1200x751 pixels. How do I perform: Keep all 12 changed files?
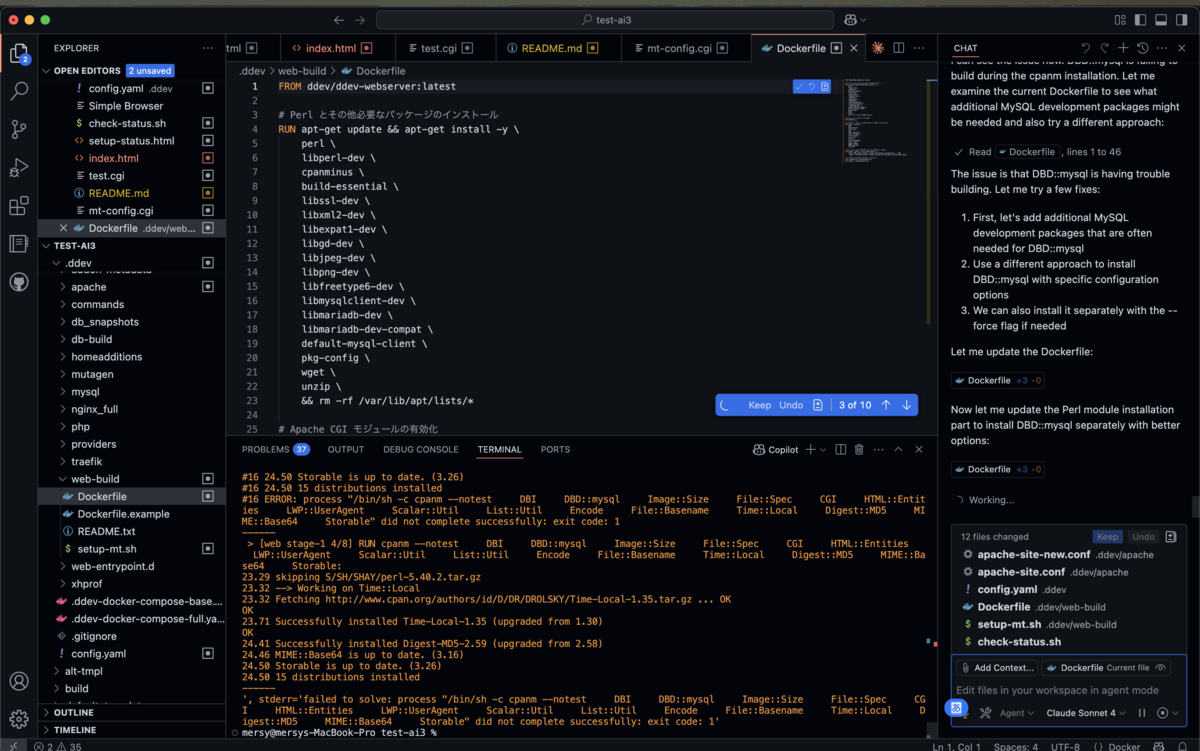(x=1107, y=537)
